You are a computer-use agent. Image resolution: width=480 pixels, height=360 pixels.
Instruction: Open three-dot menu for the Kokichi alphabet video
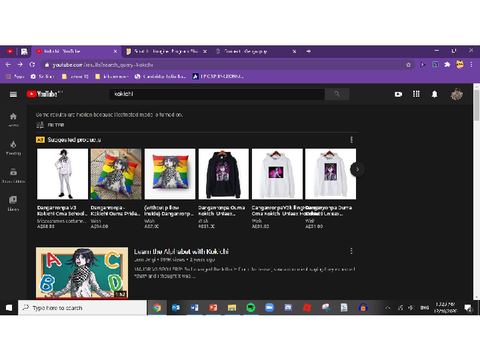pyautogui.click(x=351, y=251)
